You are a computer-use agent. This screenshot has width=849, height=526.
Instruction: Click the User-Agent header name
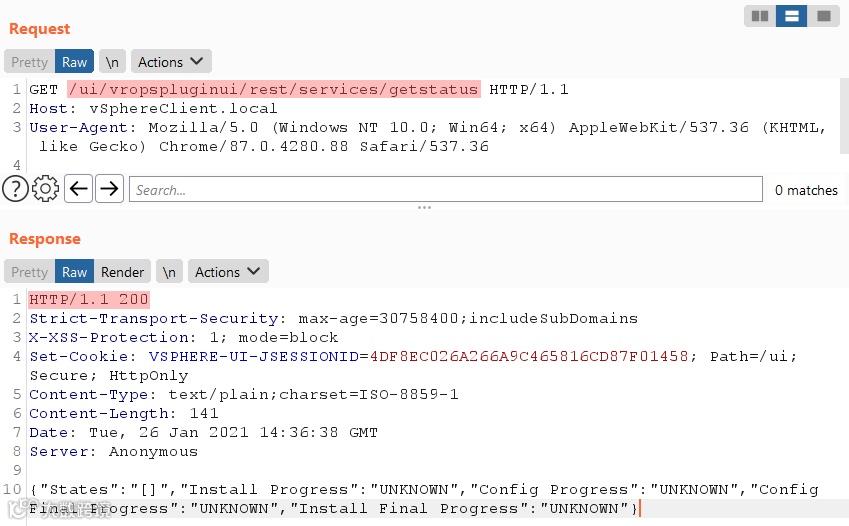[x=79, y=127]
